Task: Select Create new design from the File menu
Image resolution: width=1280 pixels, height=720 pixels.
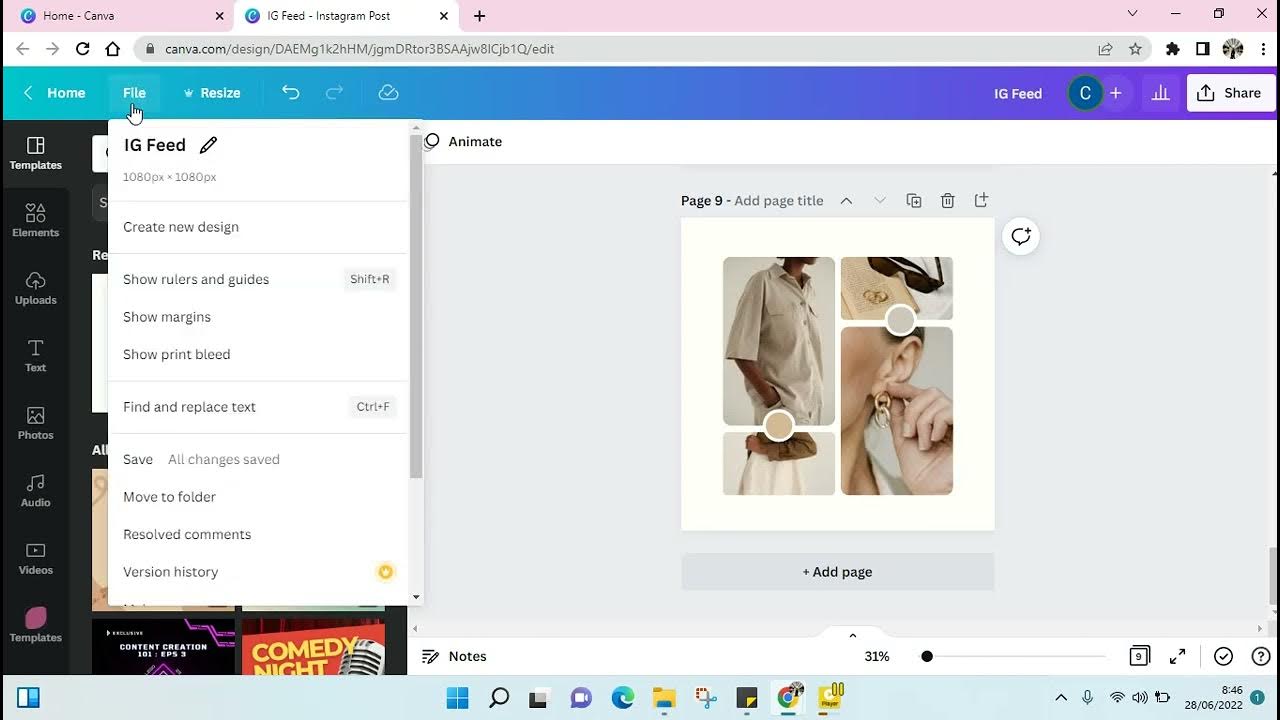Action: coord(181,227)
